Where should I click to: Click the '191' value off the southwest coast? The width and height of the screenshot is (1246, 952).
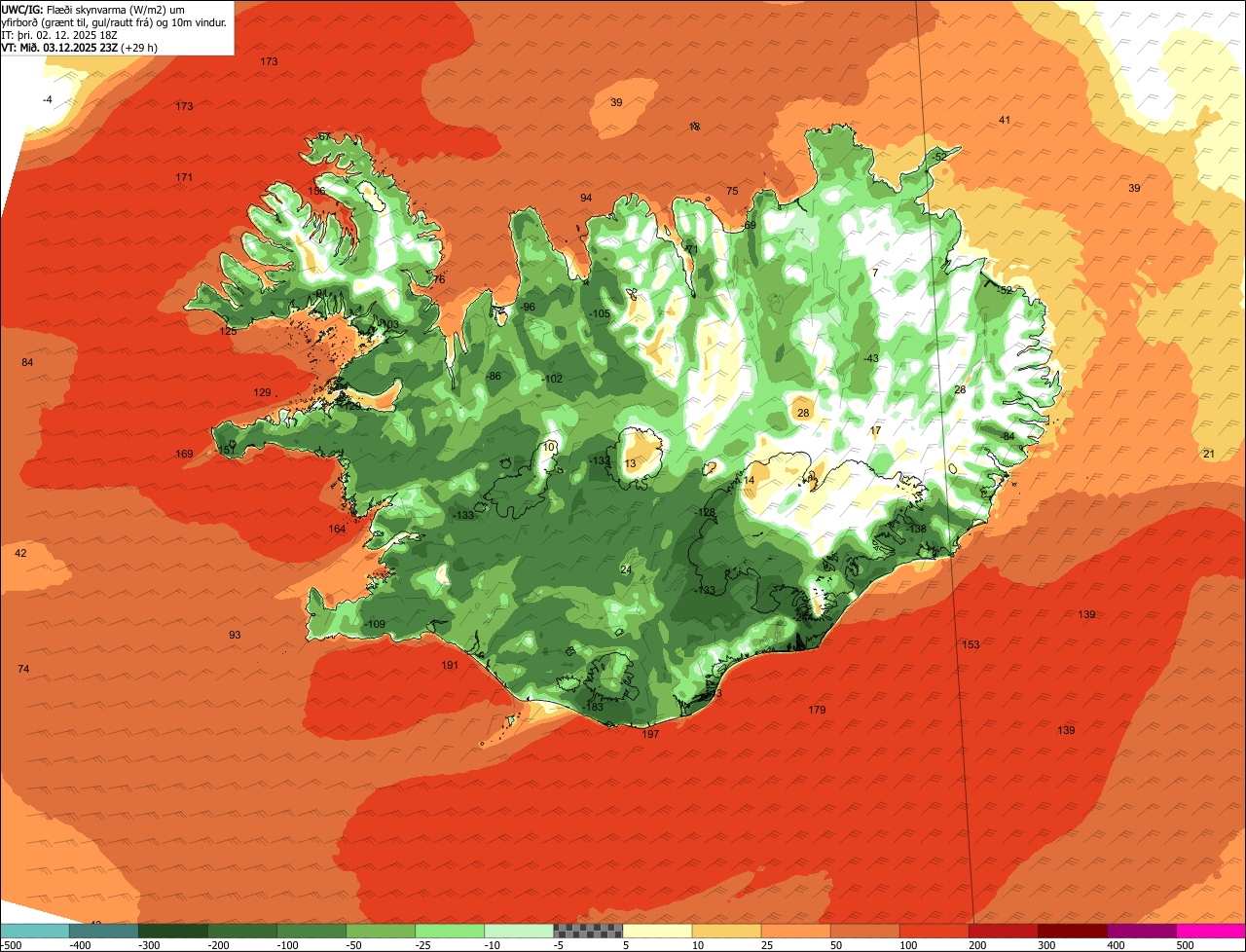450,665
